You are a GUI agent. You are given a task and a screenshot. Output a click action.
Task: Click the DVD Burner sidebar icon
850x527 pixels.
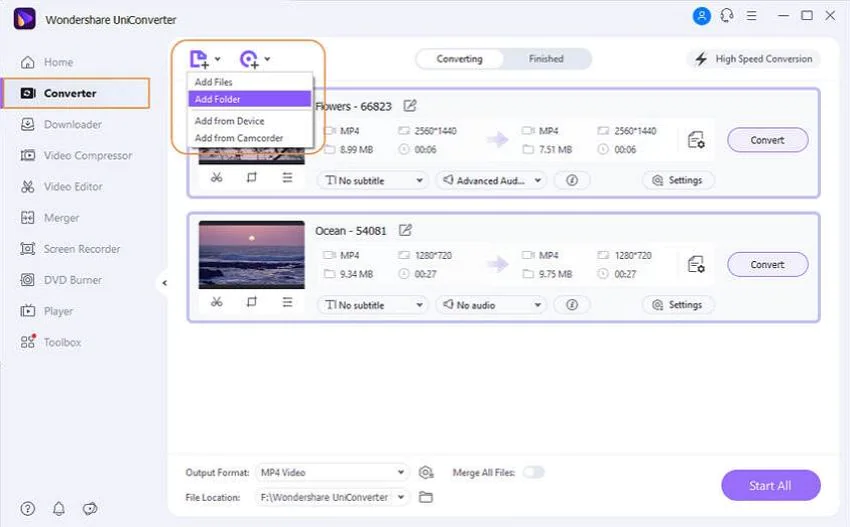point(27,280)
